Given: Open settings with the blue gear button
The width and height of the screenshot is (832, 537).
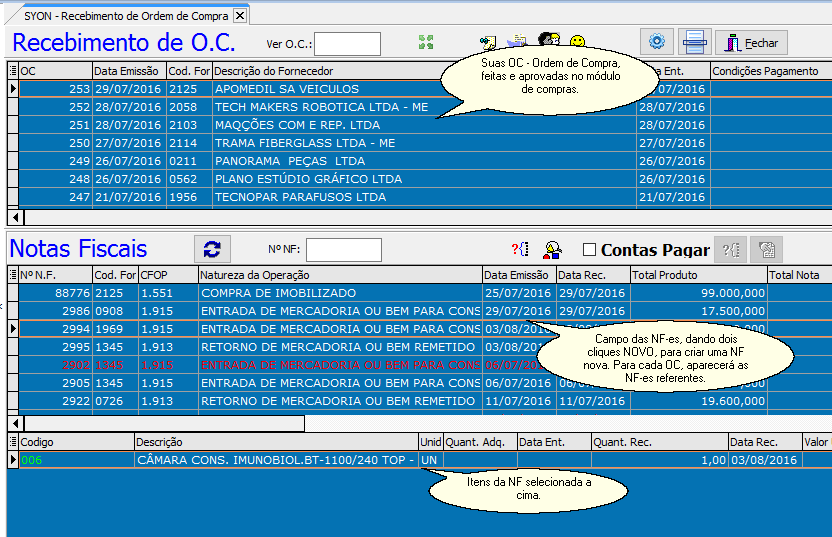Looking at the screenshot, I should click(657, 42).
